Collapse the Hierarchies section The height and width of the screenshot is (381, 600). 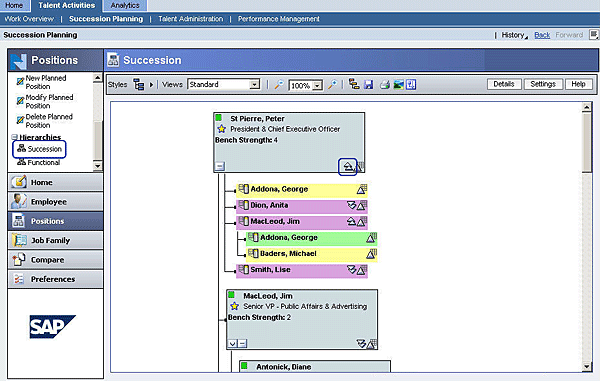point(15,137)
